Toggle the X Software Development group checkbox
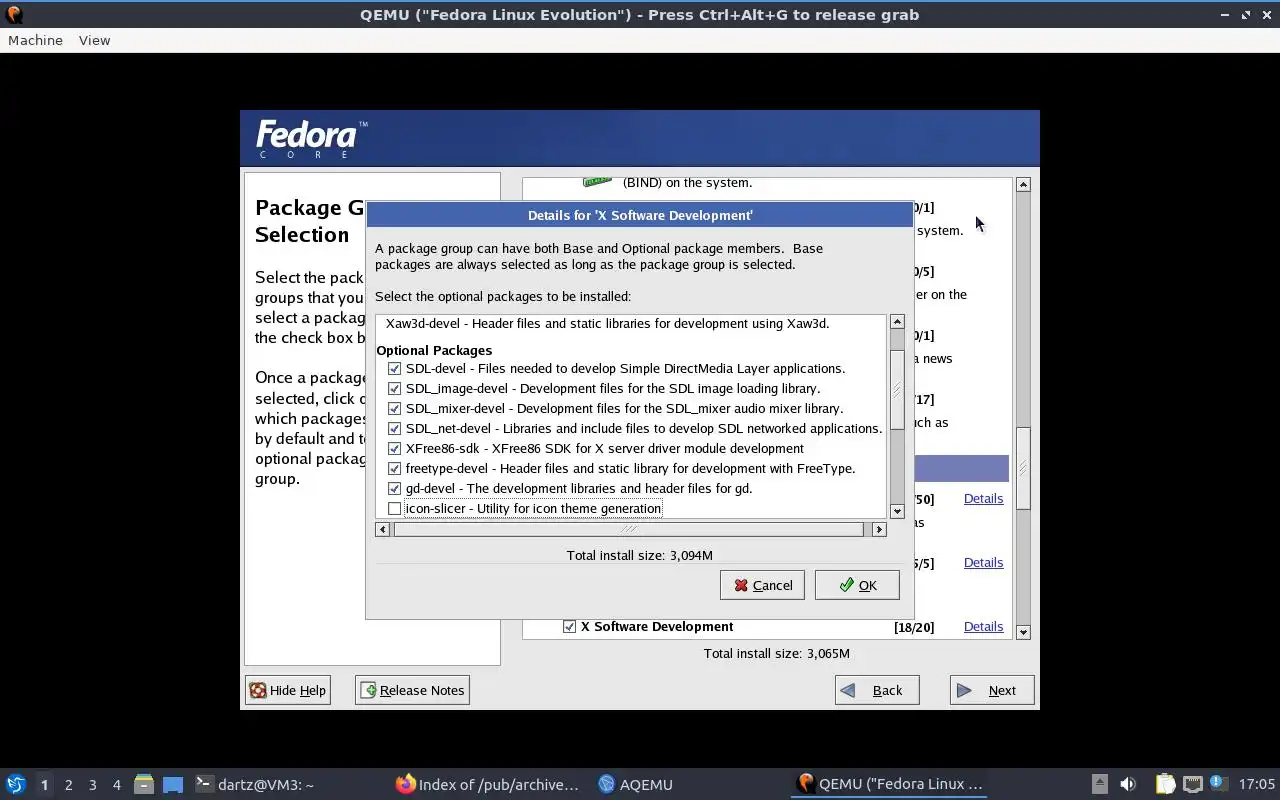The height and width of the screenshot is (800, 1280). 569,626
